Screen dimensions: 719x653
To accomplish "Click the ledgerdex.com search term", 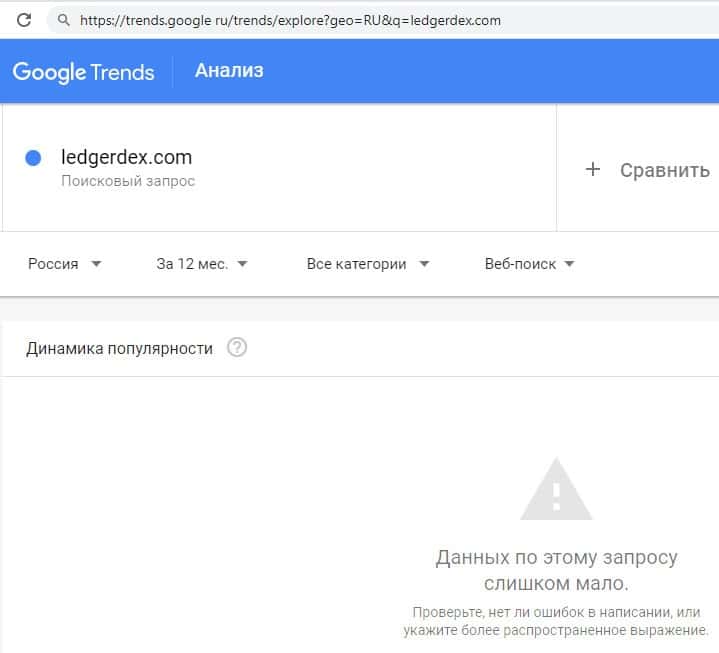I will point(126,157).
